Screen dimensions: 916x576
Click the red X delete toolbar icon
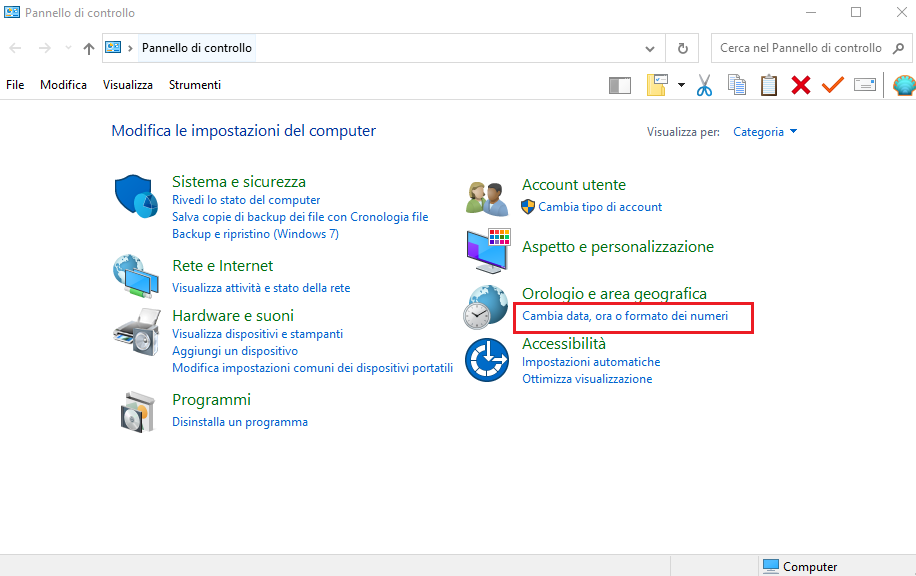pos(801,85)
